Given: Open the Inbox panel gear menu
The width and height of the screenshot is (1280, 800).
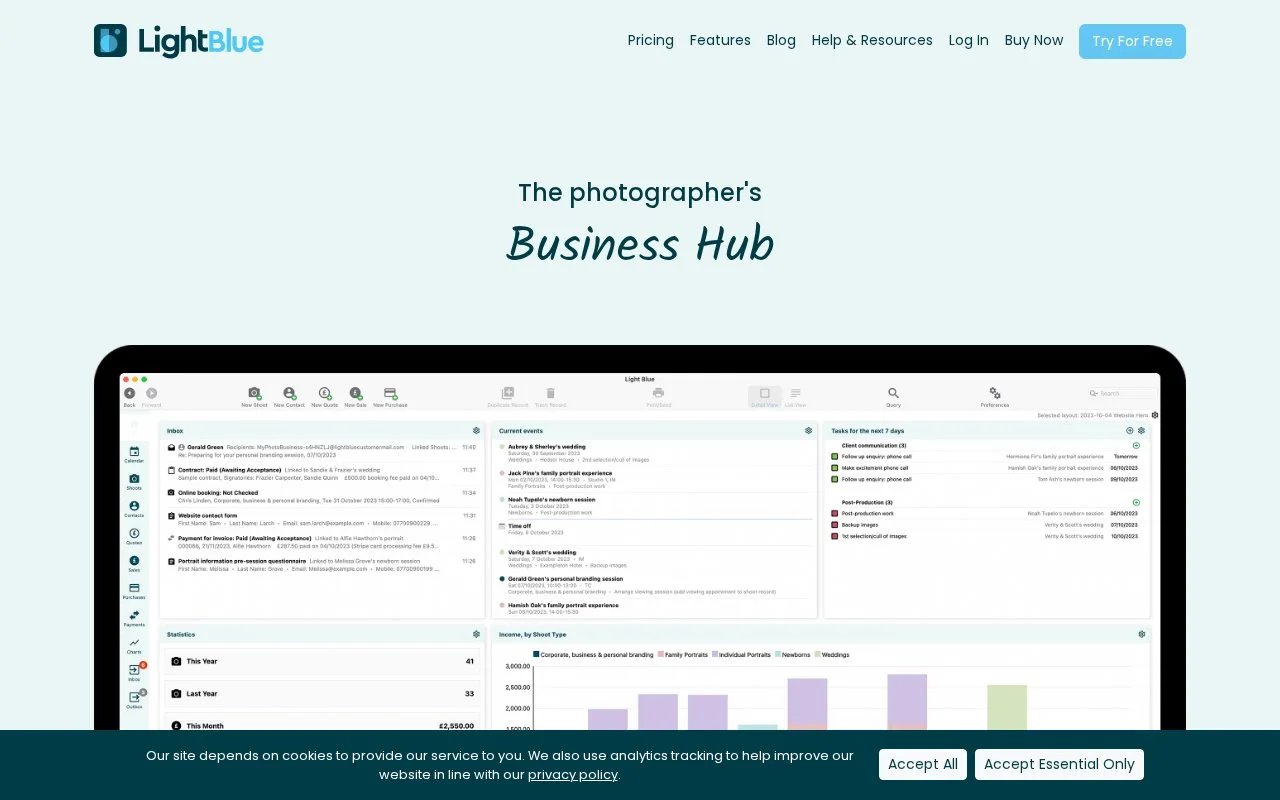Looking at the screenshot, I should click(476, 431).
